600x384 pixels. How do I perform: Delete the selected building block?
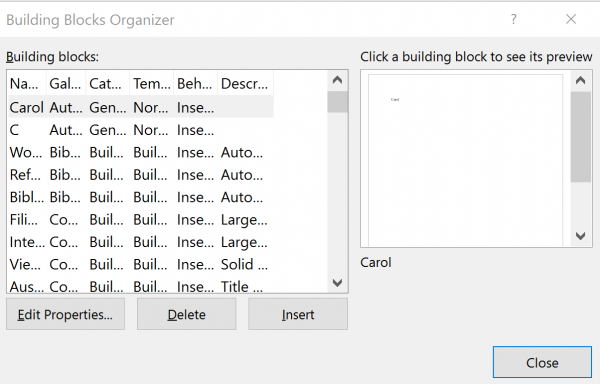[187, 314]
